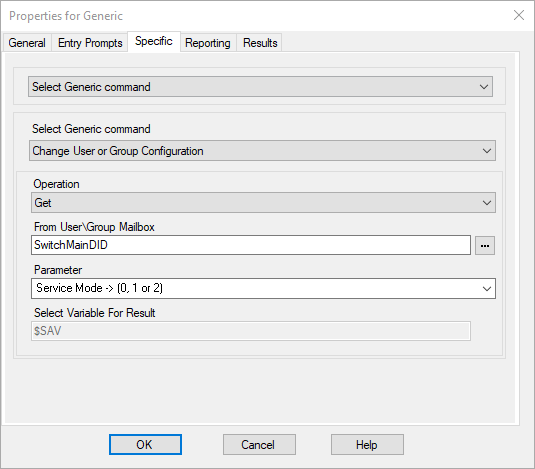Go to the Reporting tab

[x=208, y=43]
